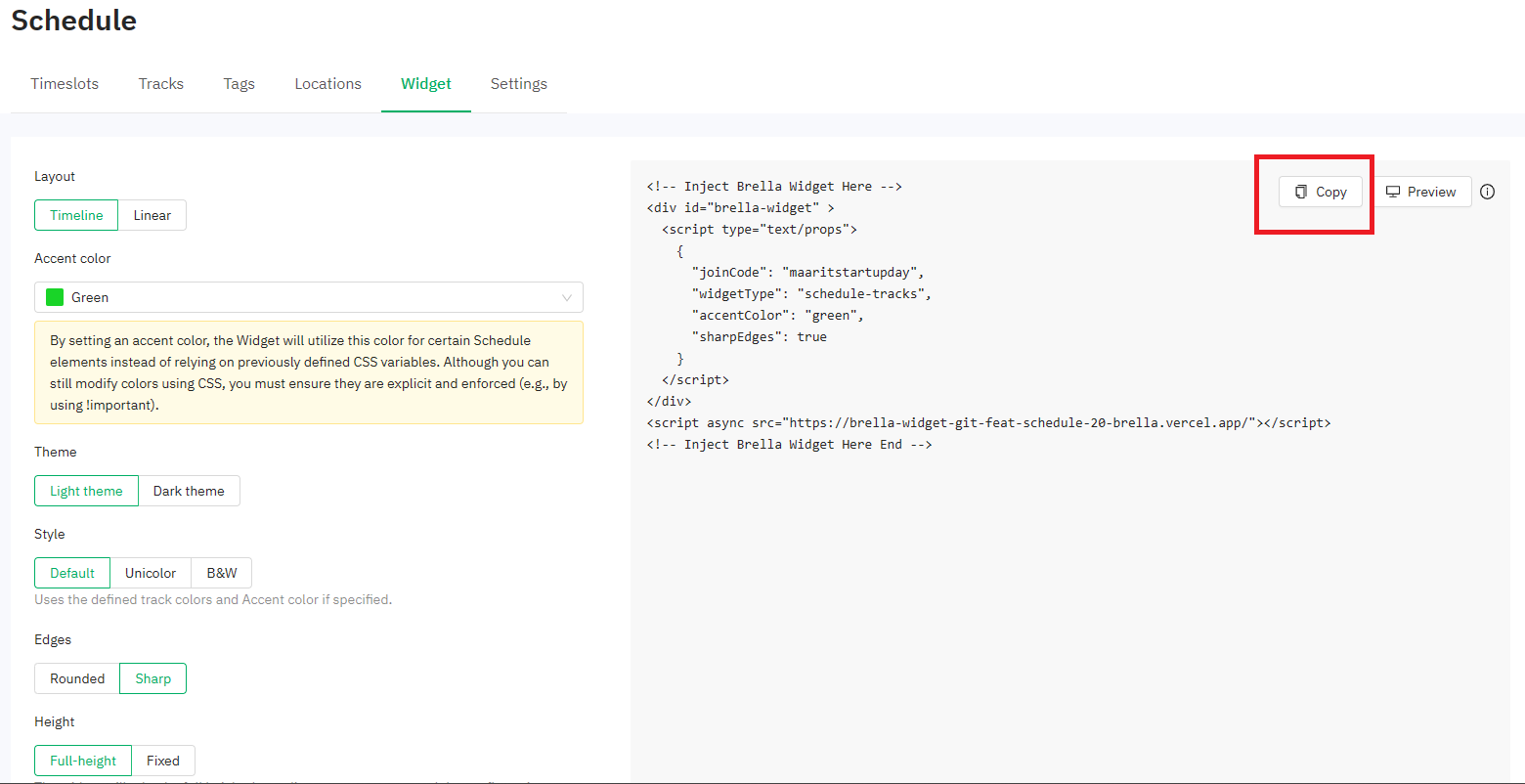Open the Settings tab
This screenshot has height=784, width=1525.
pyautogui.click(x=518, y=83)
